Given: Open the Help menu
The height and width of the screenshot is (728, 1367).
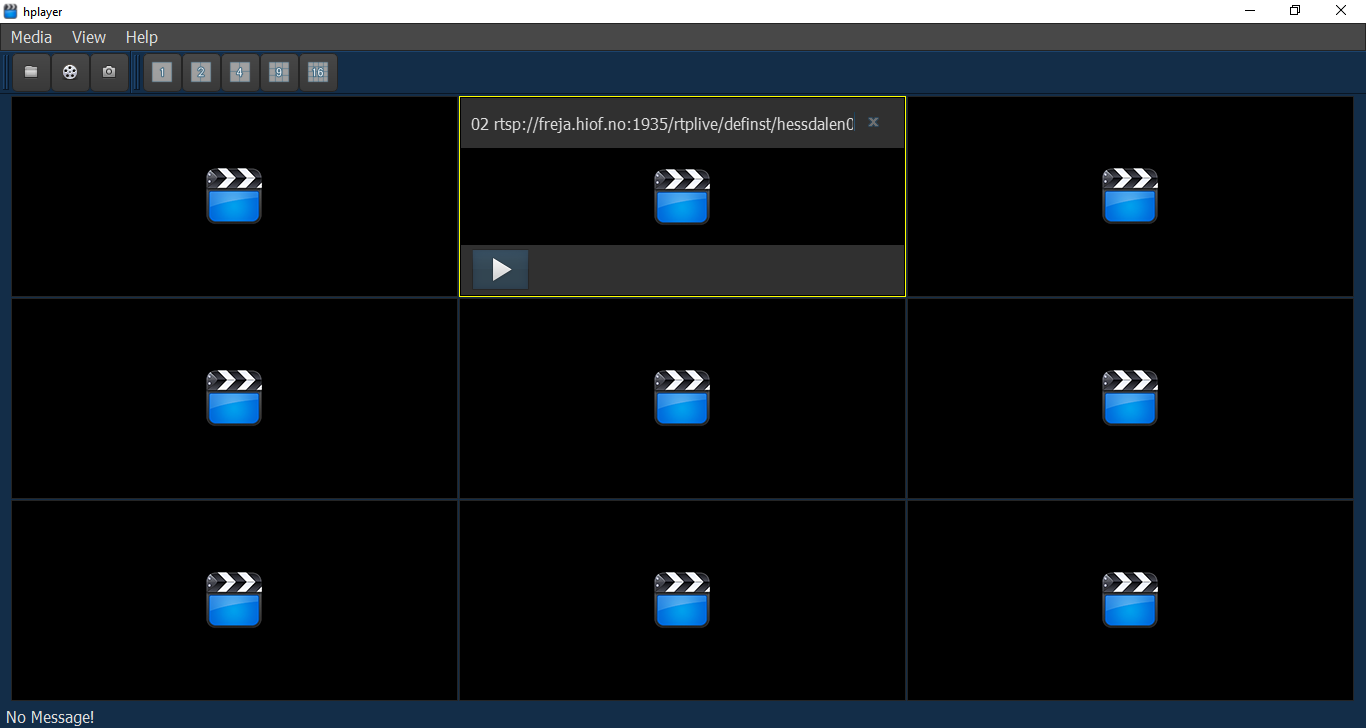Looking at the screenshot, I should (141, 37).
